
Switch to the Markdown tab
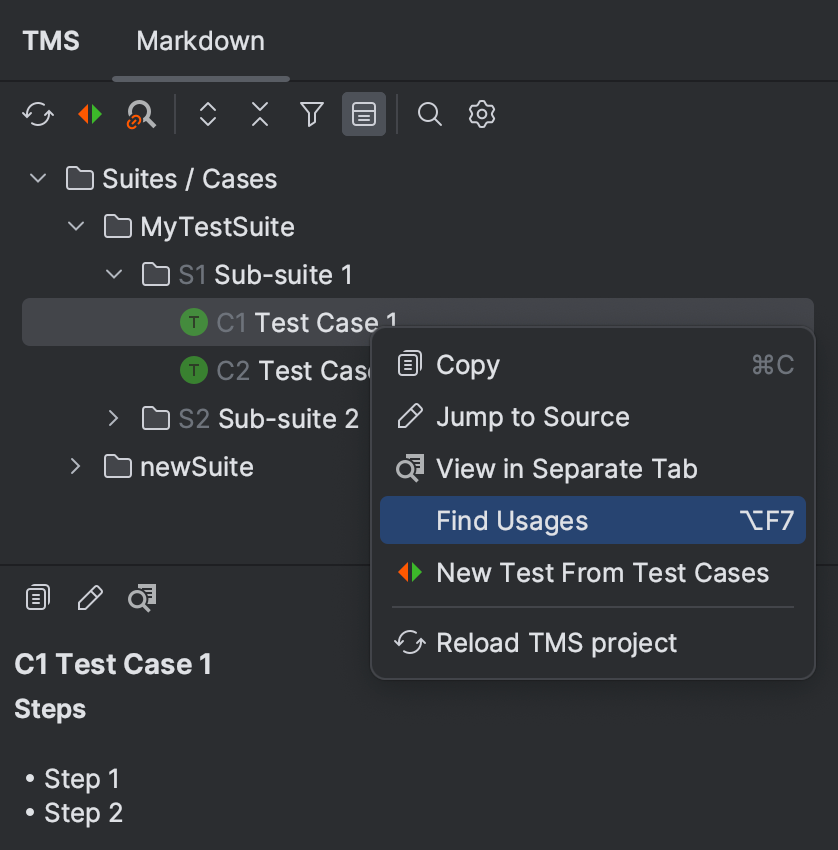(x=200, y=41)
